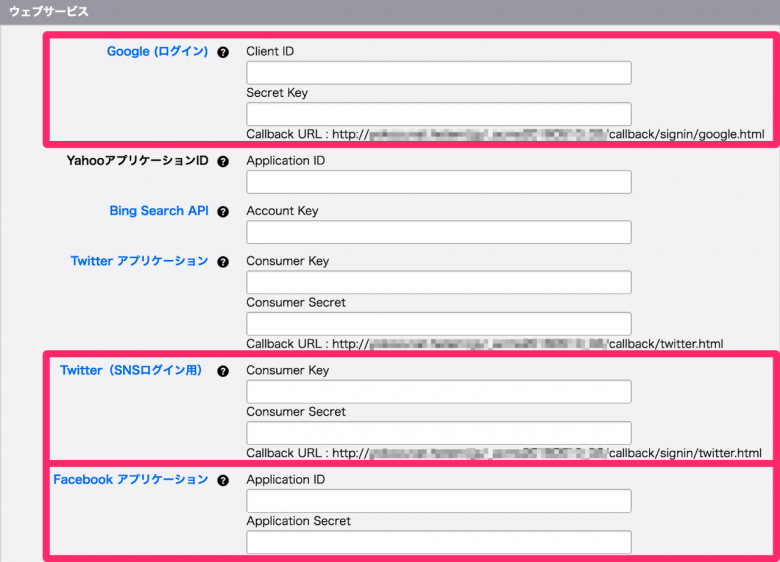
Task: Click the help icon beside Bing Search API
Action: coord(223,212)
